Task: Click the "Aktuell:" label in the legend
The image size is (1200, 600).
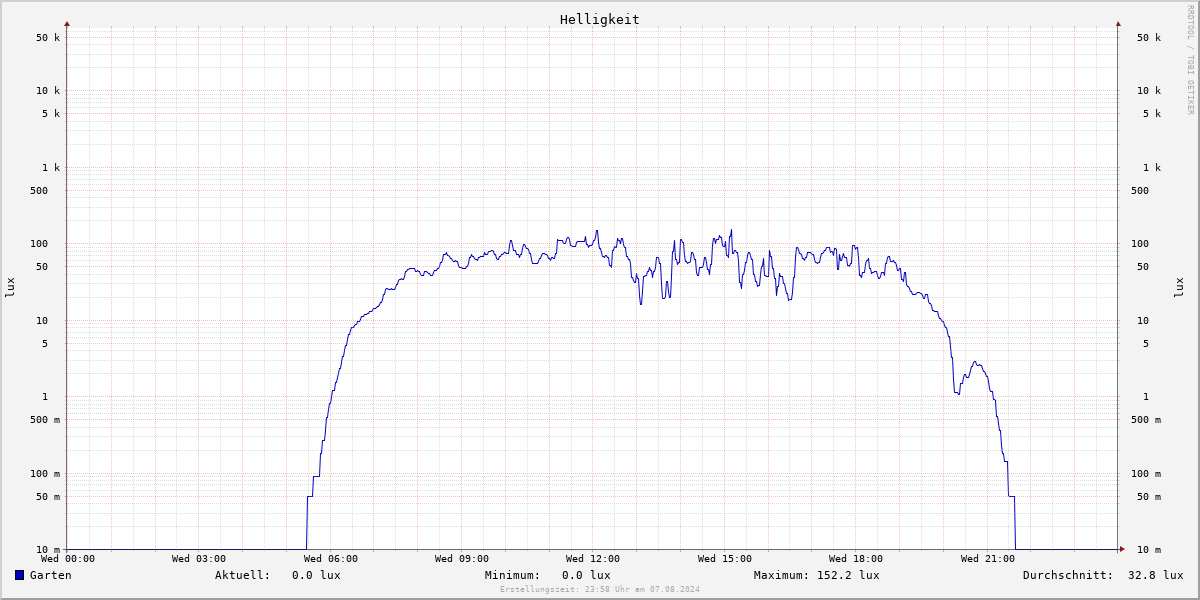Action: (x=243, y=575)
